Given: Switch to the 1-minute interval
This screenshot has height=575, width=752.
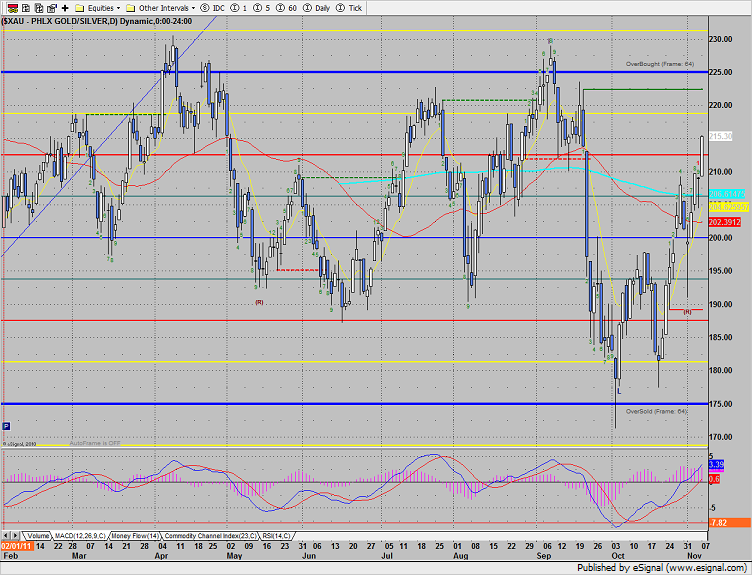Looking at the screenshot, I should (x=239, y=8).
